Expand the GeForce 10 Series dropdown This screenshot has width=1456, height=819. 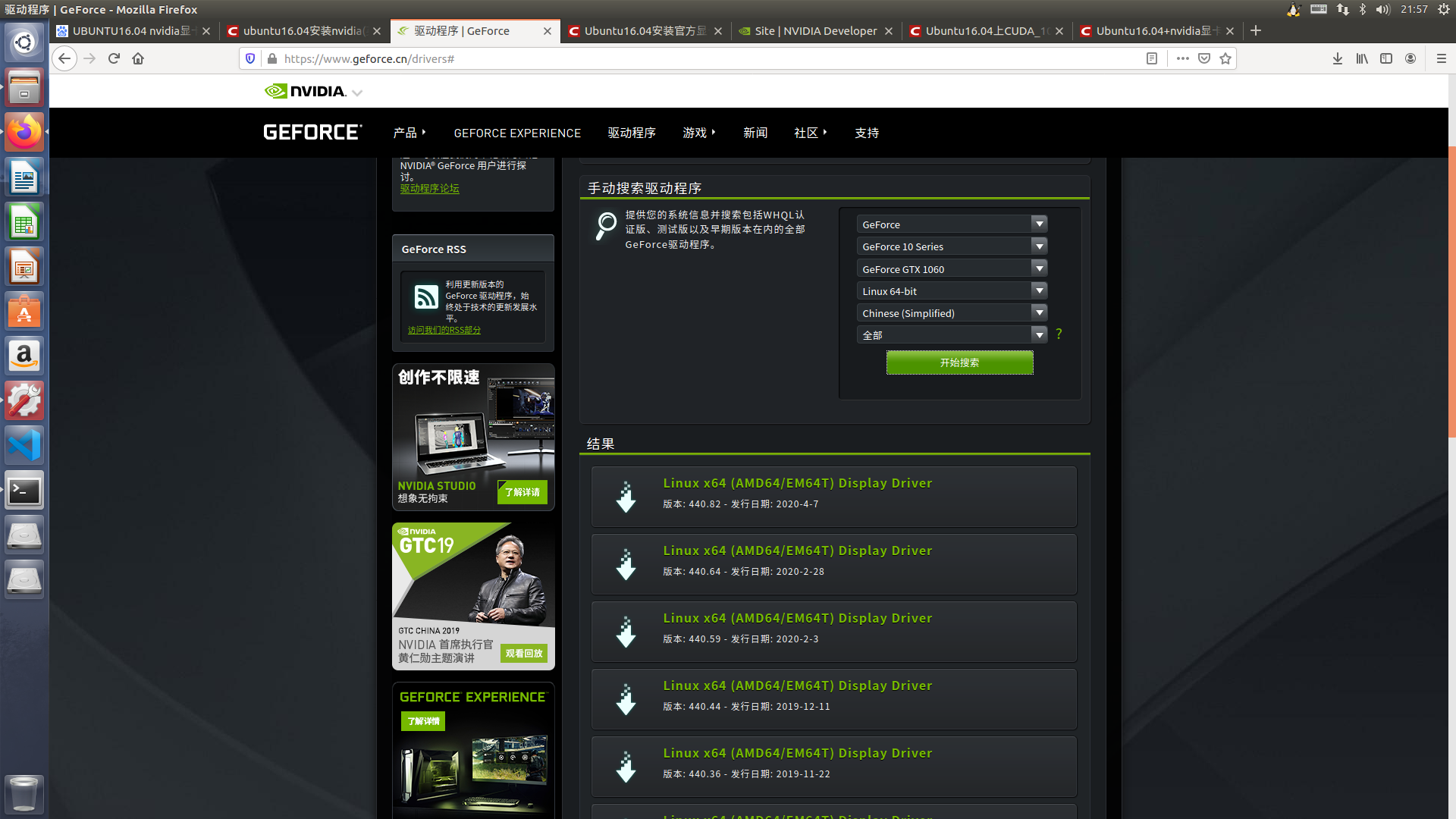coord(952,246)
